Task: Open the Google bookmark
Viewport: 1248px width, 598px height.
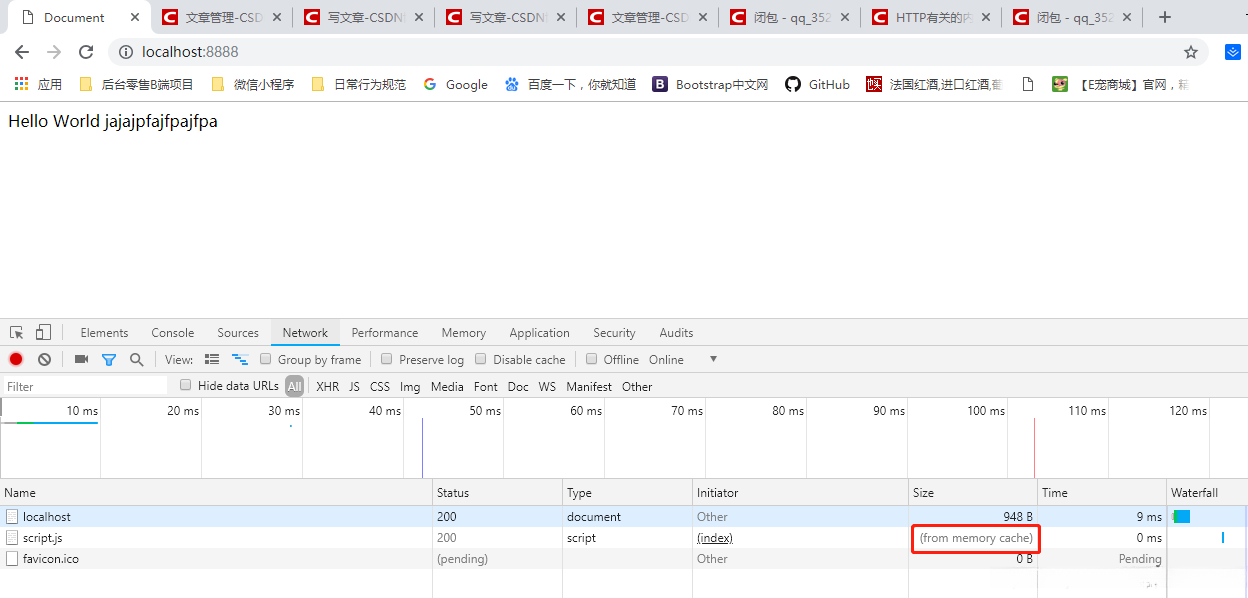Action: pyautogui.click(x=455, y=85)
